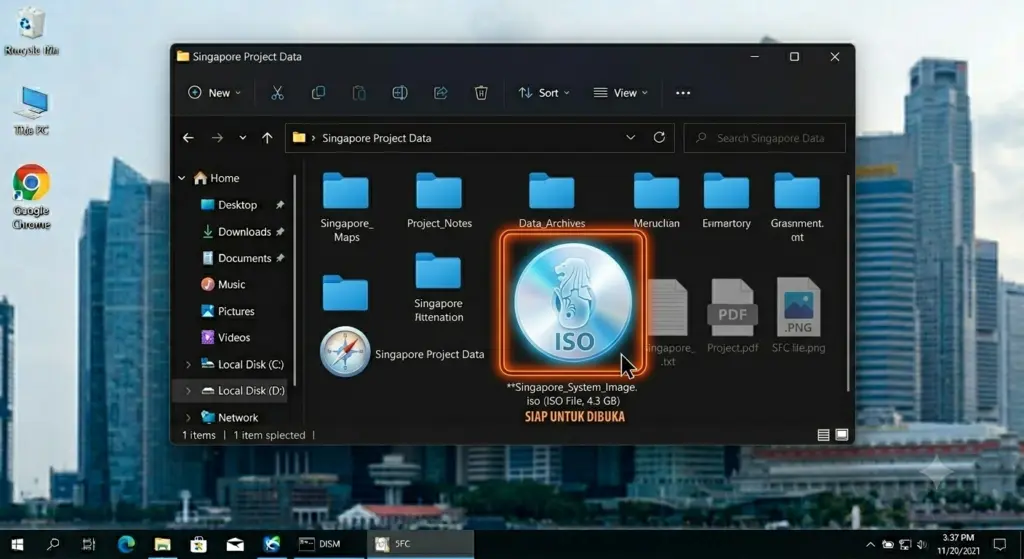Image resolution: width=1024 pixels, height=559 pixels.
Task: Open the Singapore Rttenation folder
Action: point(439,287)
